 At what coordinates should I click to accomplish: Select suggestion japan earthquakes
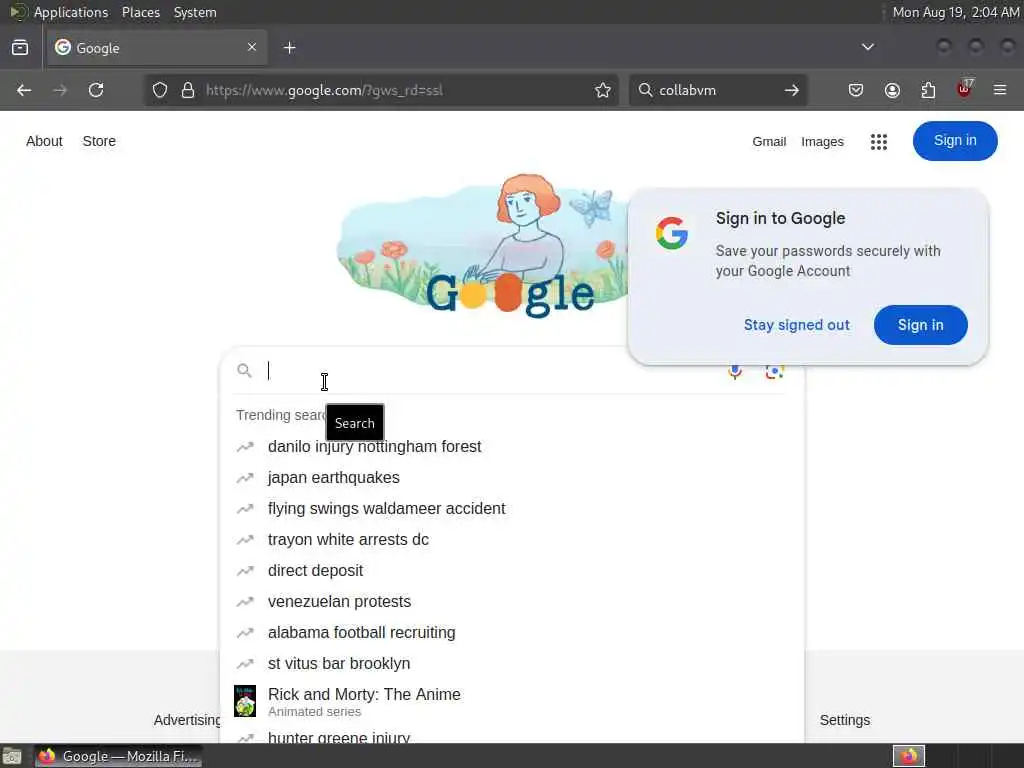[512, 477]
